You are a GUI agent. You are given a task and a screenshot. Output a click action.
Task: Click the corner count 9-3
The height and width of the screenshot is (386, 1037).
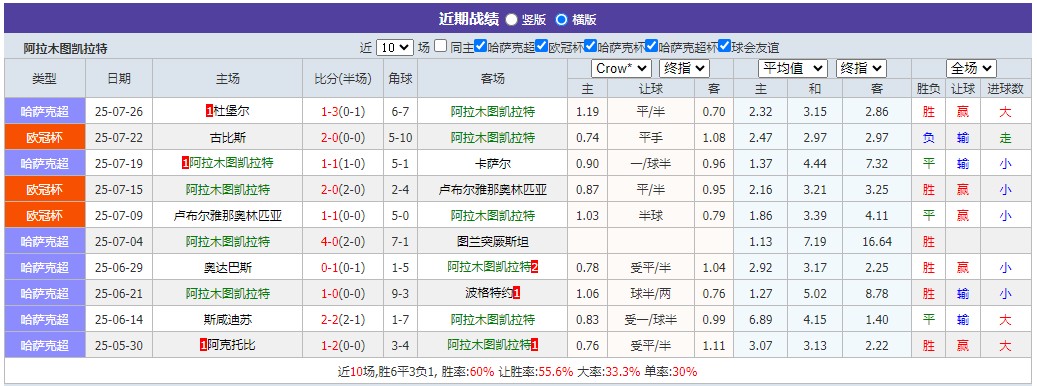pyautogui.click(x=401, y=293)
